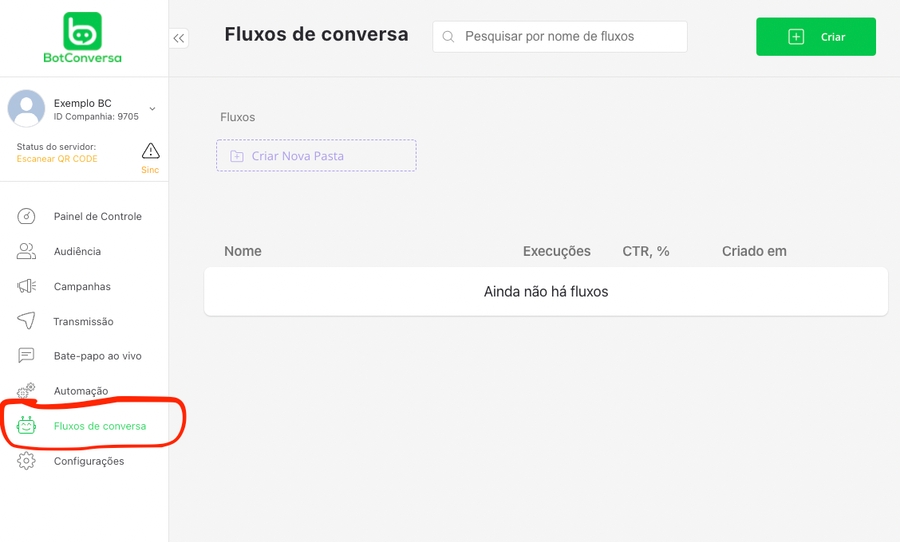Click the Transmissão paper plane icon
Image resolution: width=900 pixels, height=542 pixels.
(27, 321)
